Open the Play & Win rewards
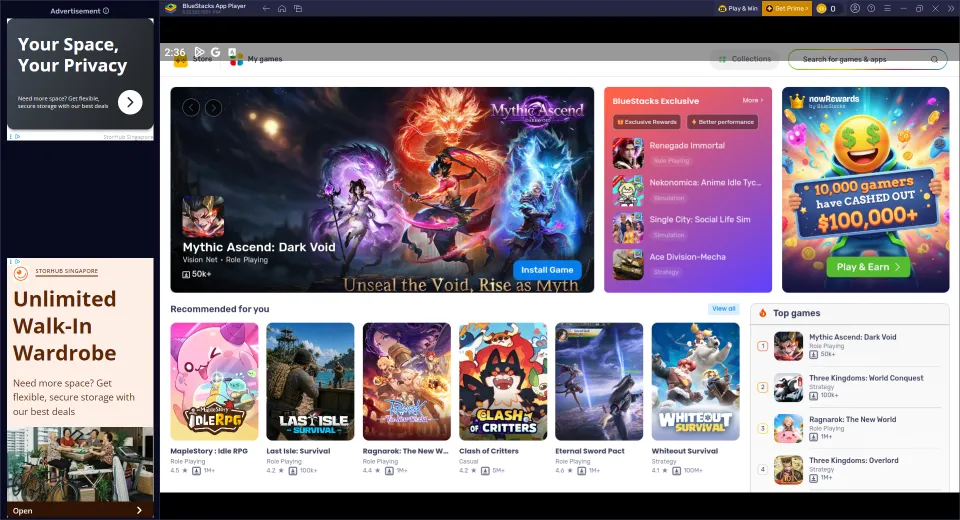Screen dimensions: 960x520 (738, 9)
